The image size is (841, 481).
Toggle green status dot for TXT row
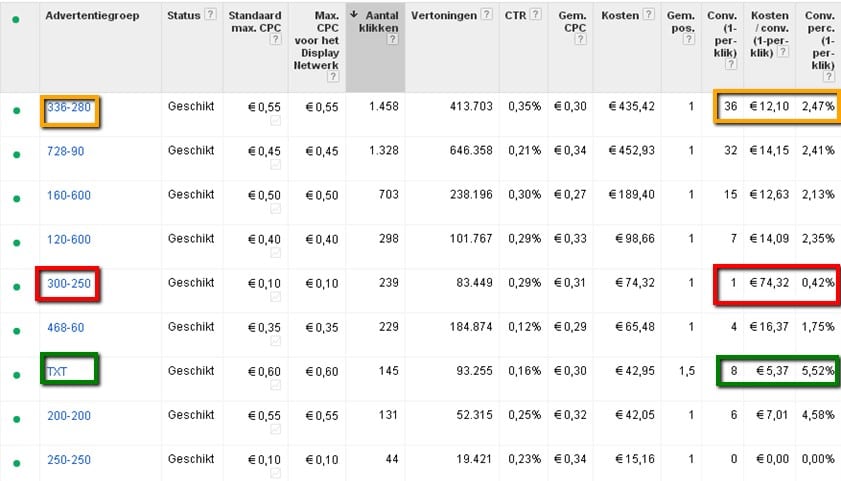pos(17,375)
